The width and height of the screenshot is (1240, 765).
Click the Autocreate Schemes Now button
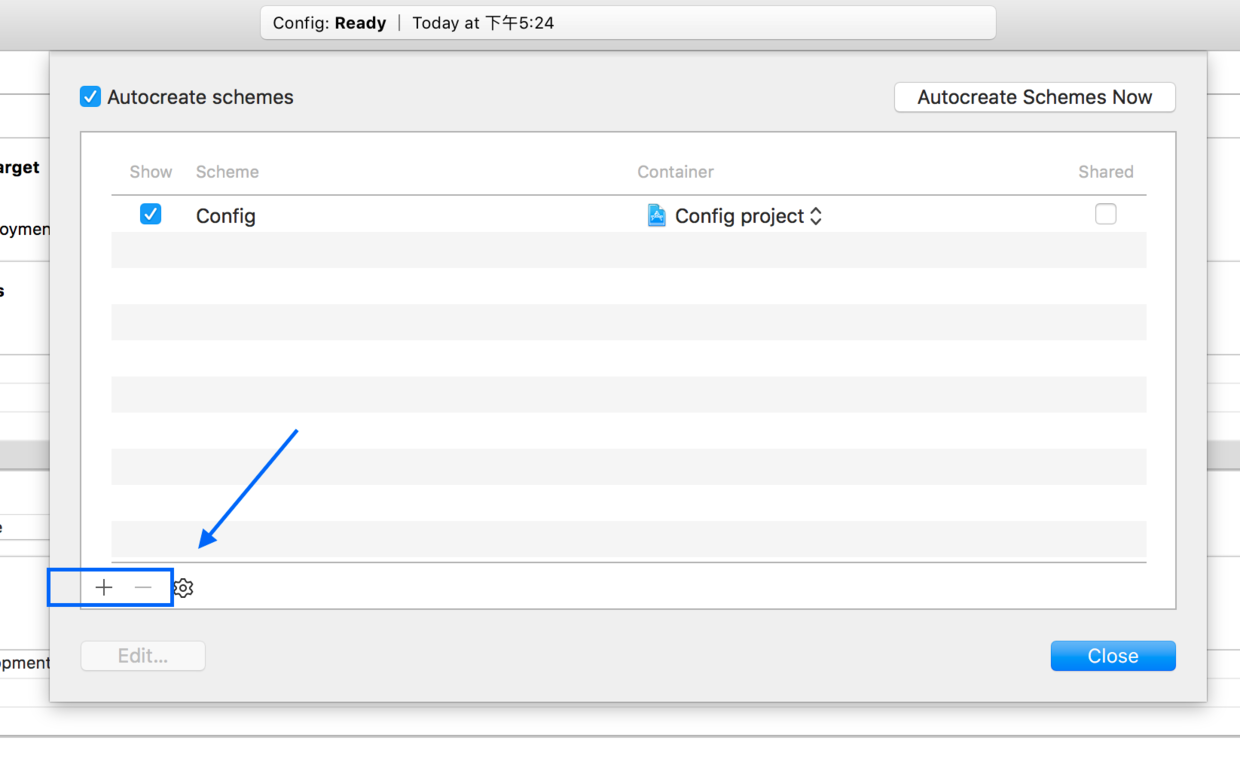(1035, 97)
